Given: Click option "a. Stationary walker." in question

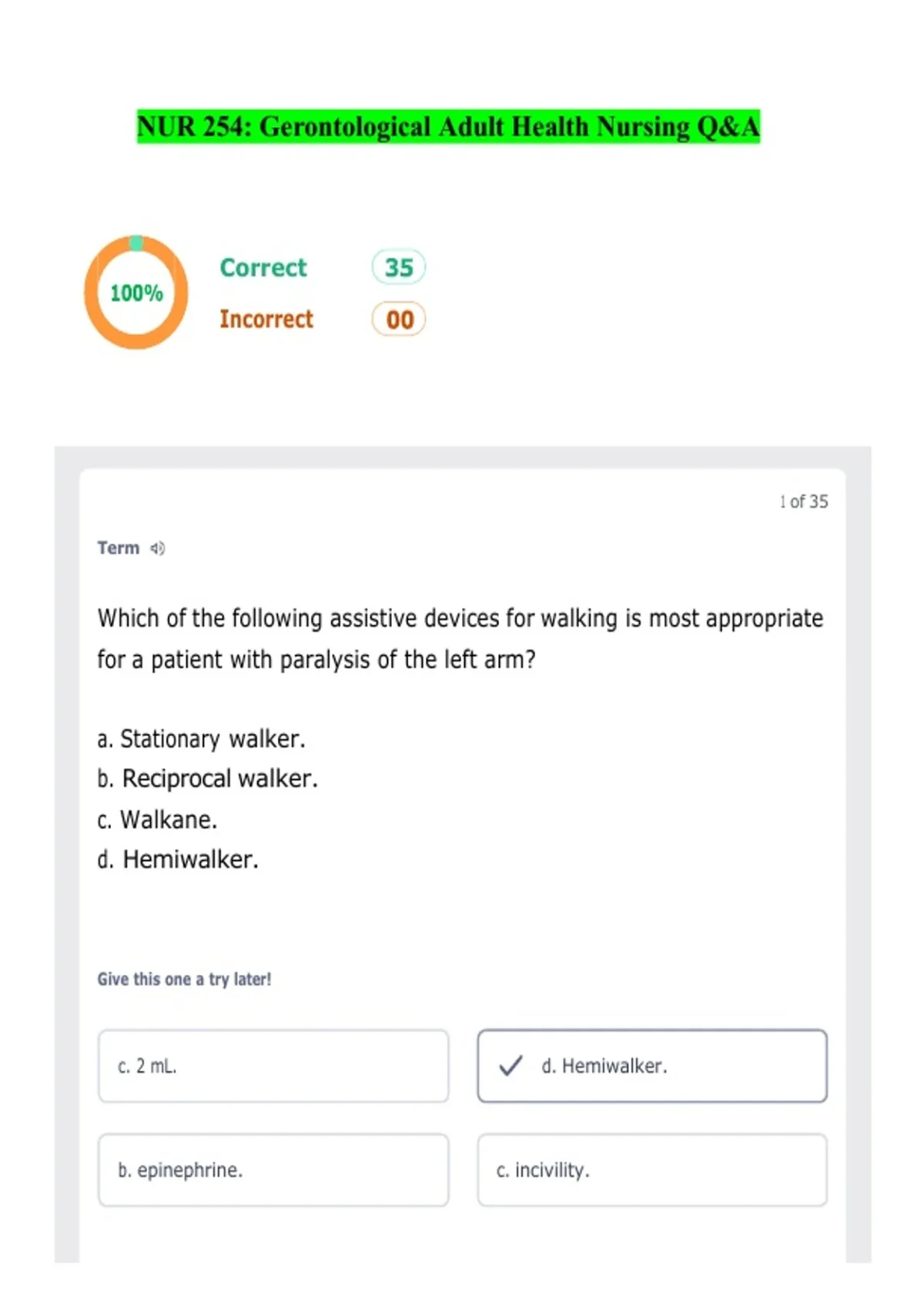Looking at the screenshot, I should 202,739.
